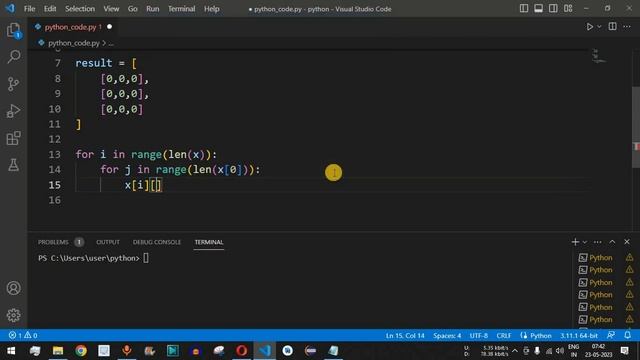Viewport: 640px width, 360px height.
Task: Select language mode Python in status bar
Action: coord(540,336)
